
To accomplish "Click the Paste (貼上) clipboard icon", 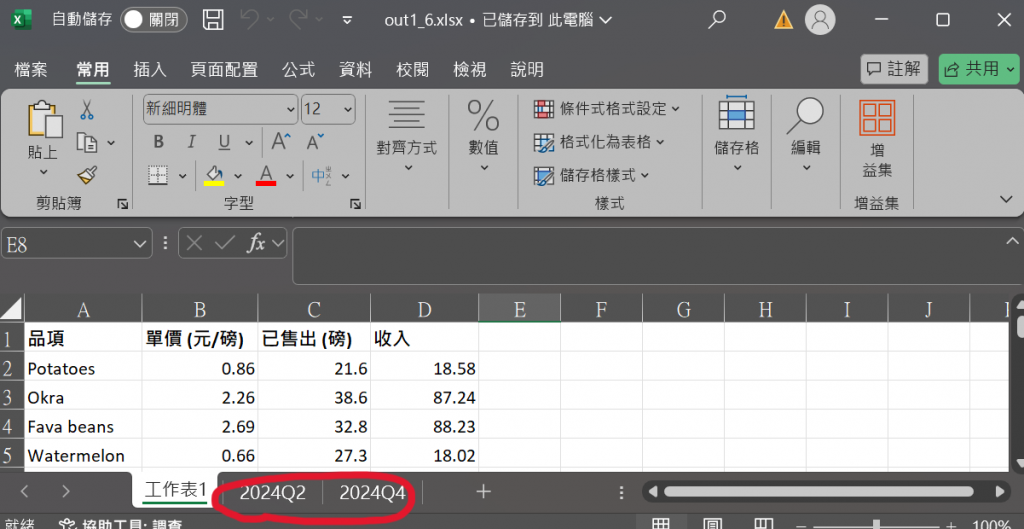I will point(44,121).
